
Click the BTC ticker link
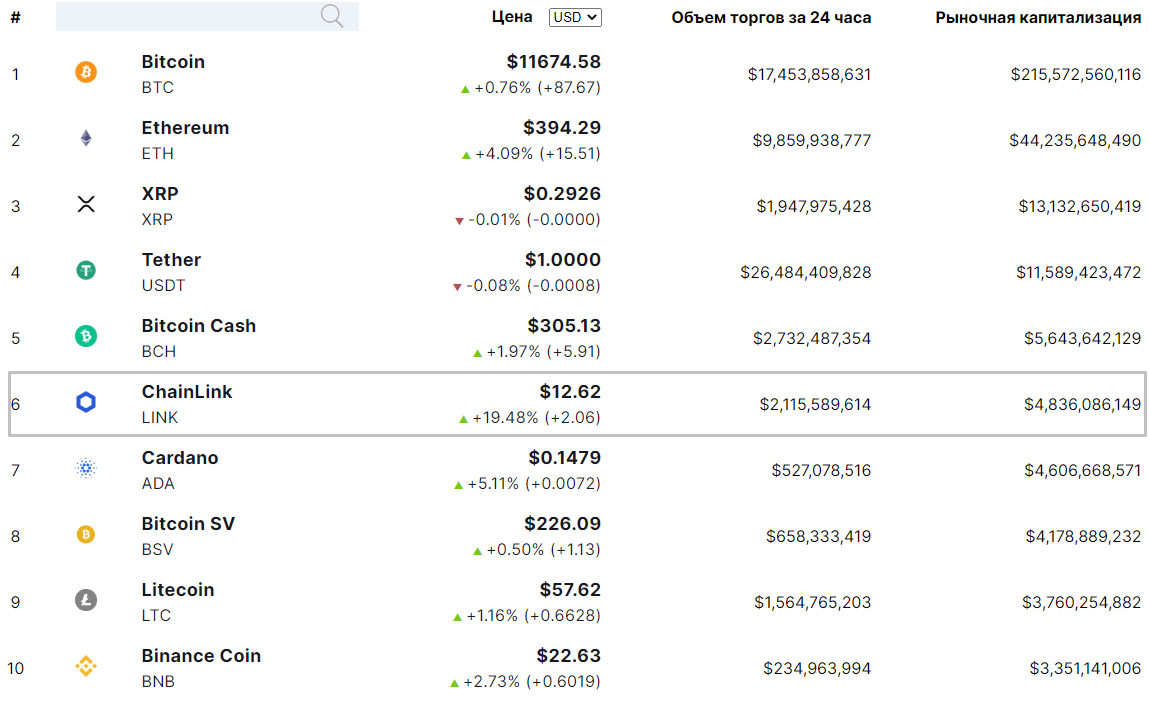[x=156, y=87]
